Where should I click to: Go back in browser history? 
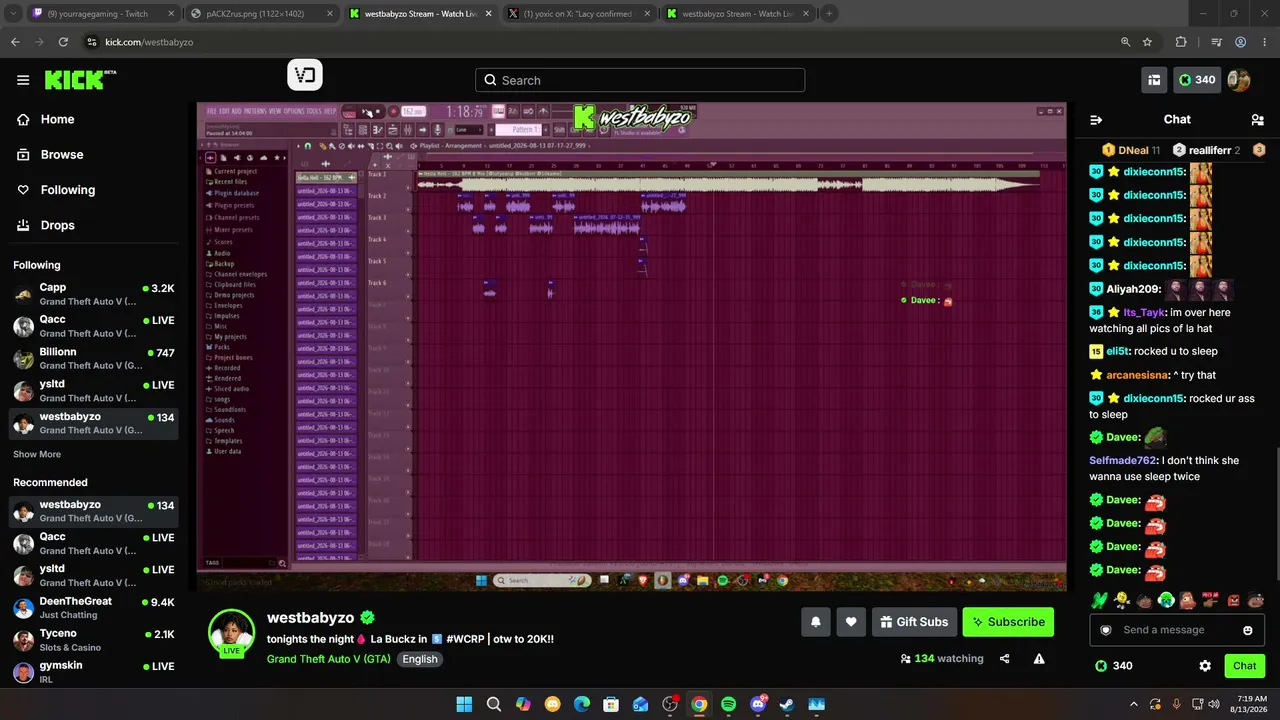15,42
